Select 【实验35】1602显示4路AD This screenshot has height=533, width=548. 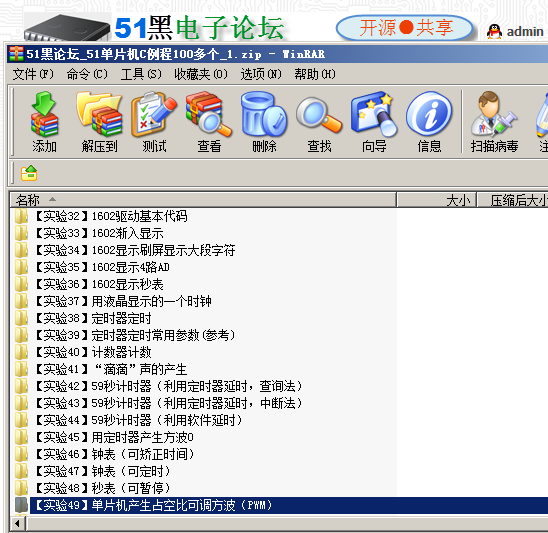pyautogui.click(x=102, y=267)
